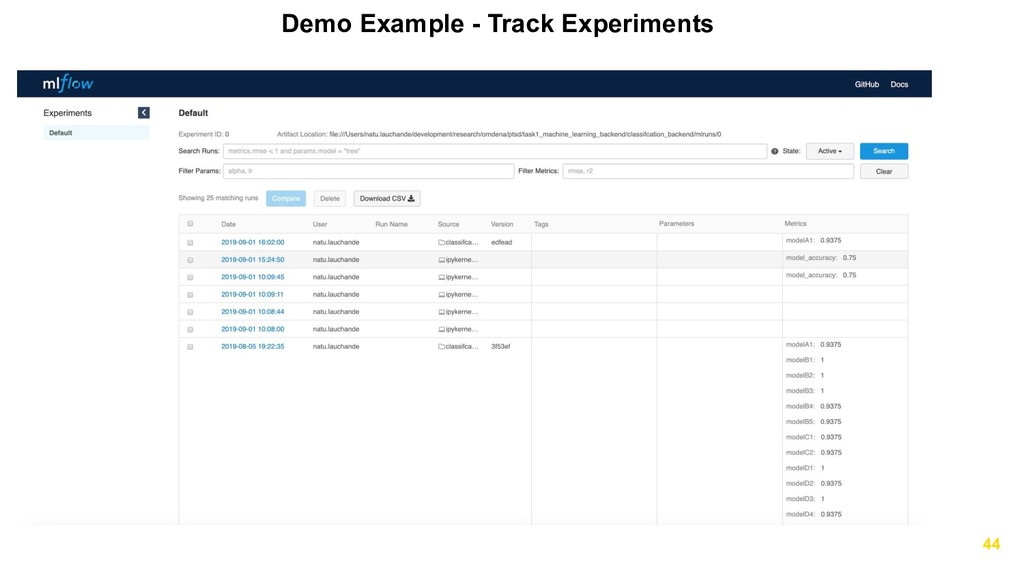Click 'model_accuracy: 0.75' in the 15:24:50 row
Screen dimensions: 1024x576
[x=821, y=258]
